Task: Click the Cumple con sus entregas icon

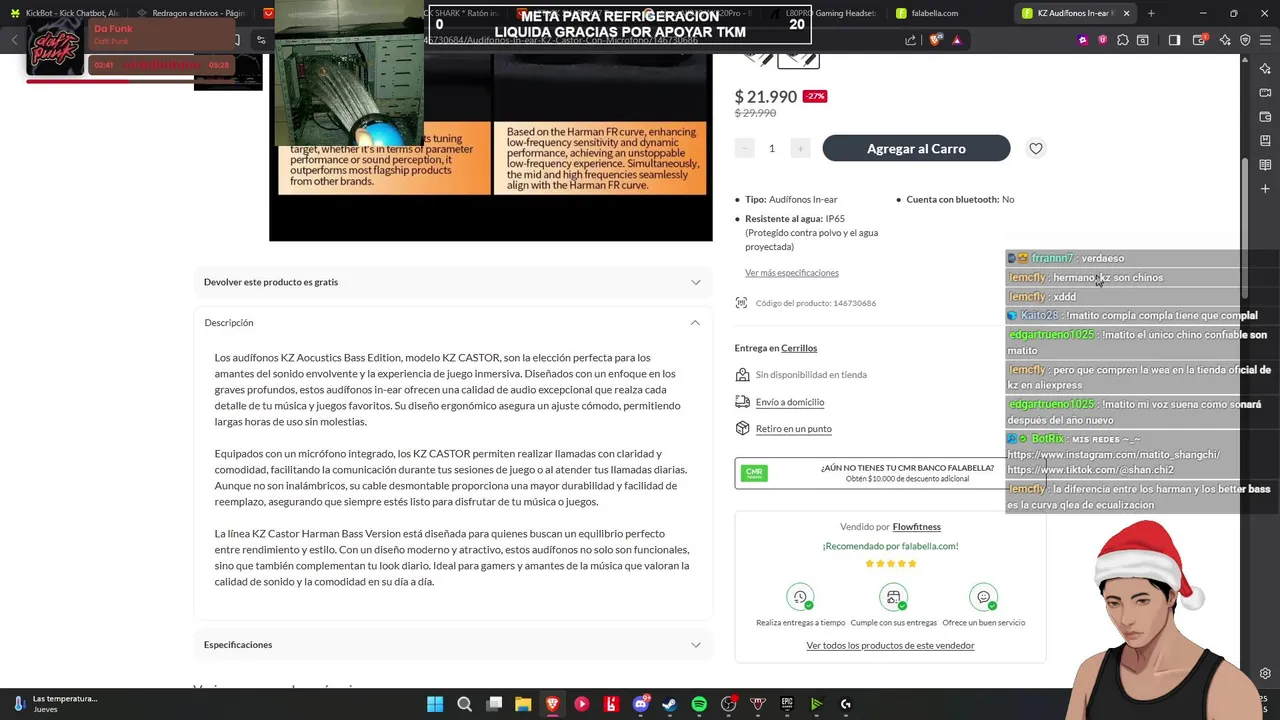Action: [892, 598]
